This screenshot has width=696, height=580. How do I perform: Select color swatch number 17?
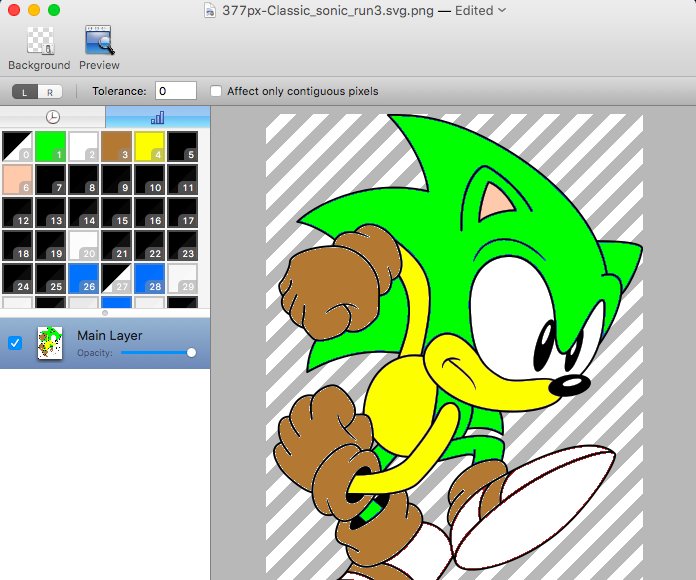pyautogui.click(x=182, y=212)
